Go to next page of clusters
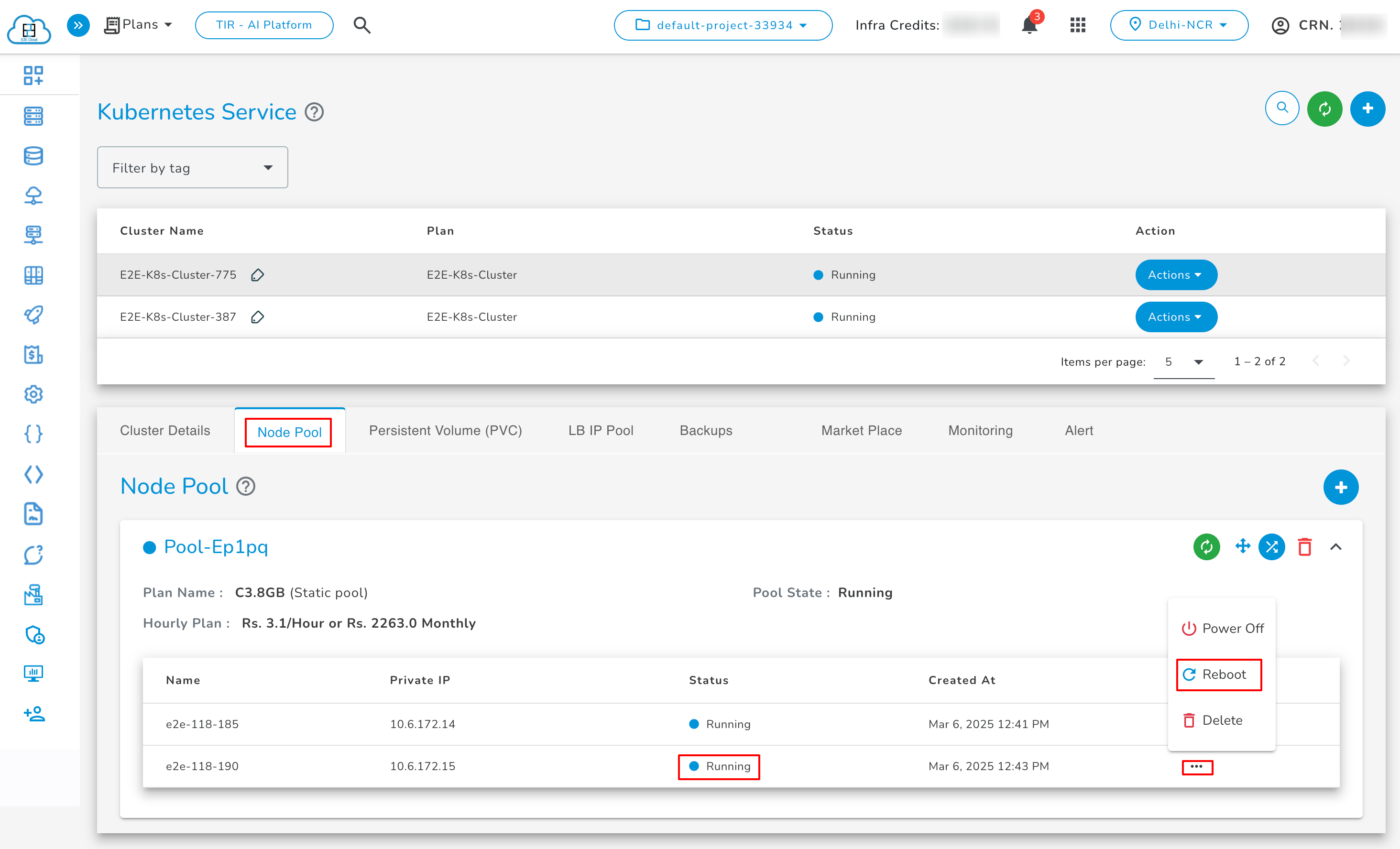1400x849 pixels. pyautogui.click(x=1346, y=361)
